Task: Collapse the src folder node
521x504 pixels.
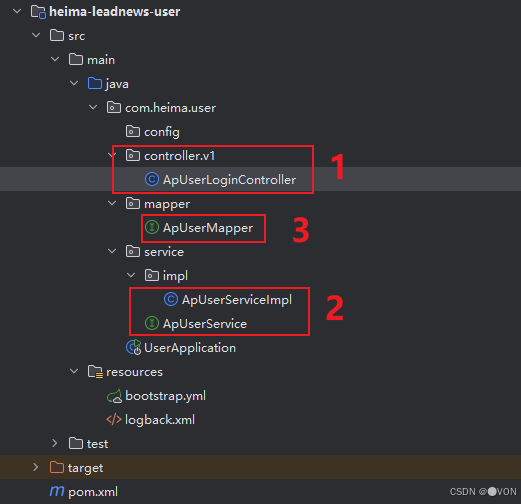Action: pyautogui.click(x=36, y=35)
